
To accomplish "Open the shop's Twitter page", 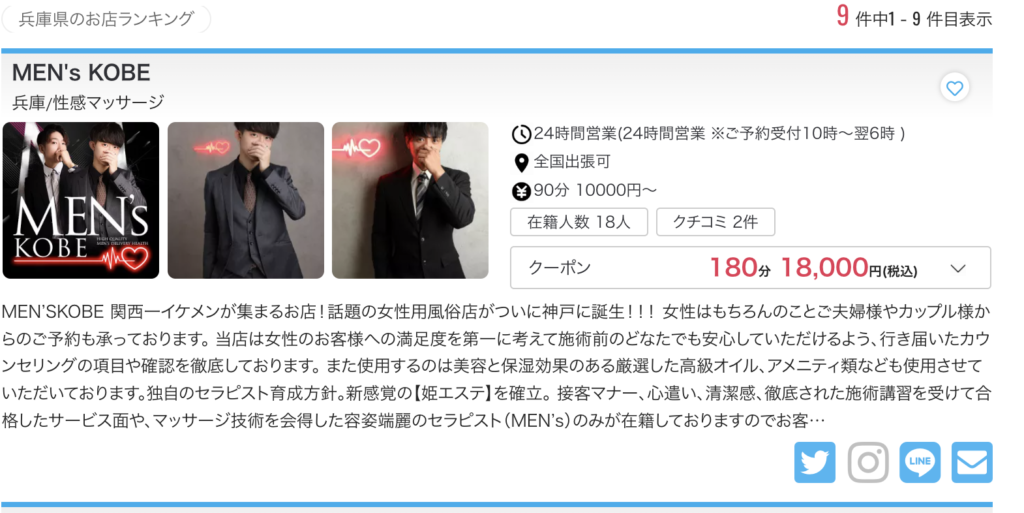I will tap(814, 462).
